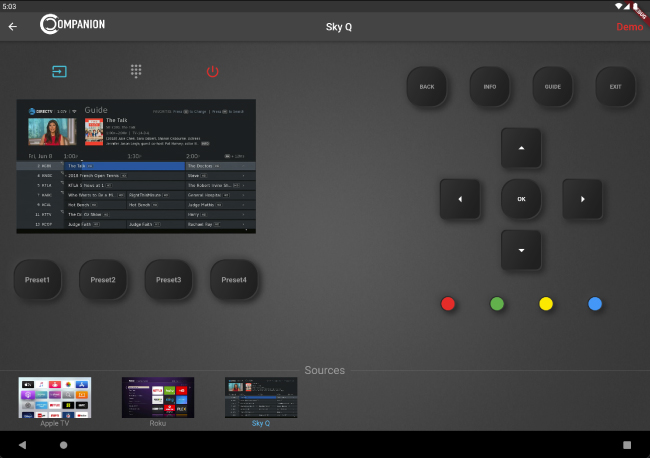Tap the yellow color button
Screen dimensions: 650x458
(546, 304)
